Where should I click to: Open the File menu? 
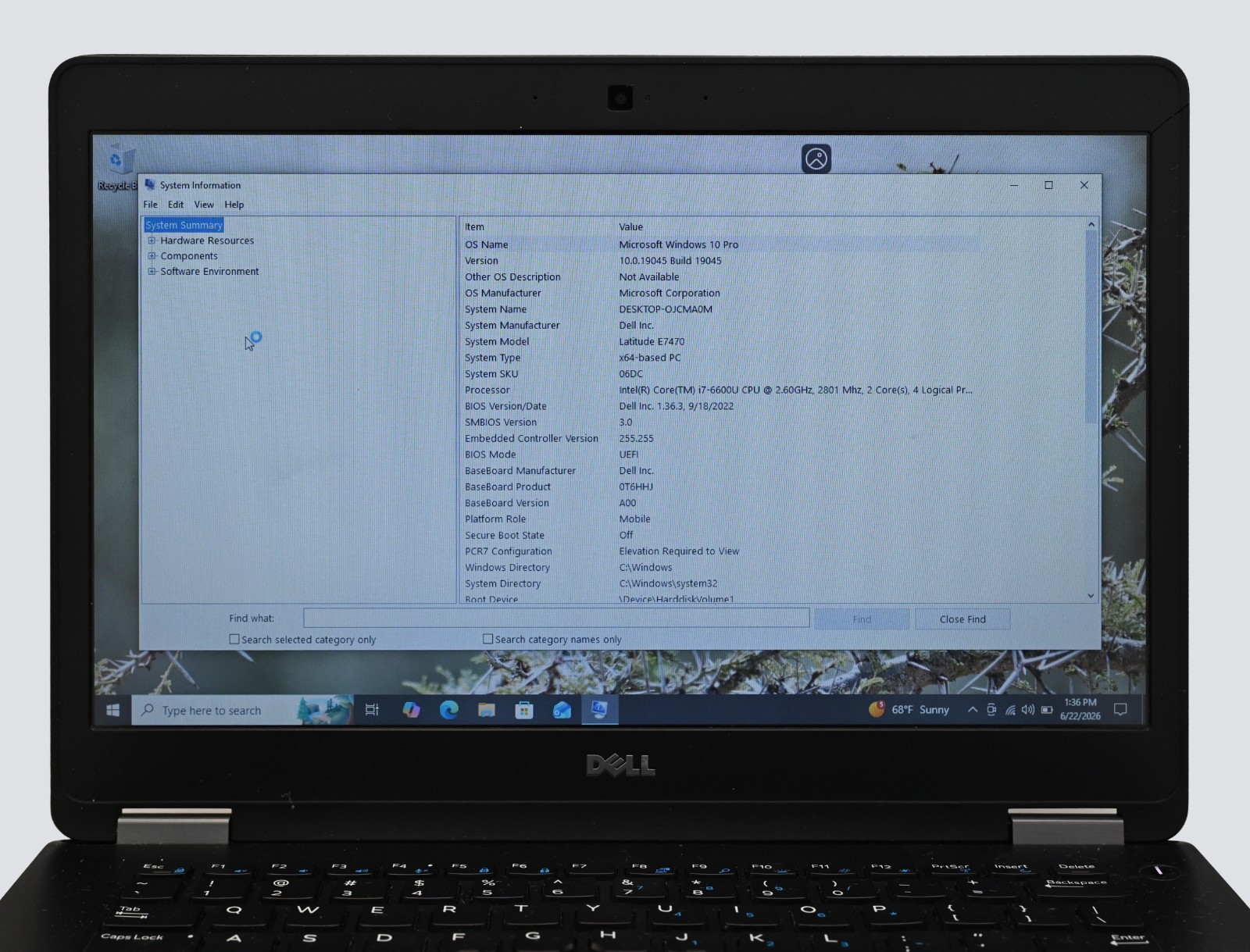150,205
